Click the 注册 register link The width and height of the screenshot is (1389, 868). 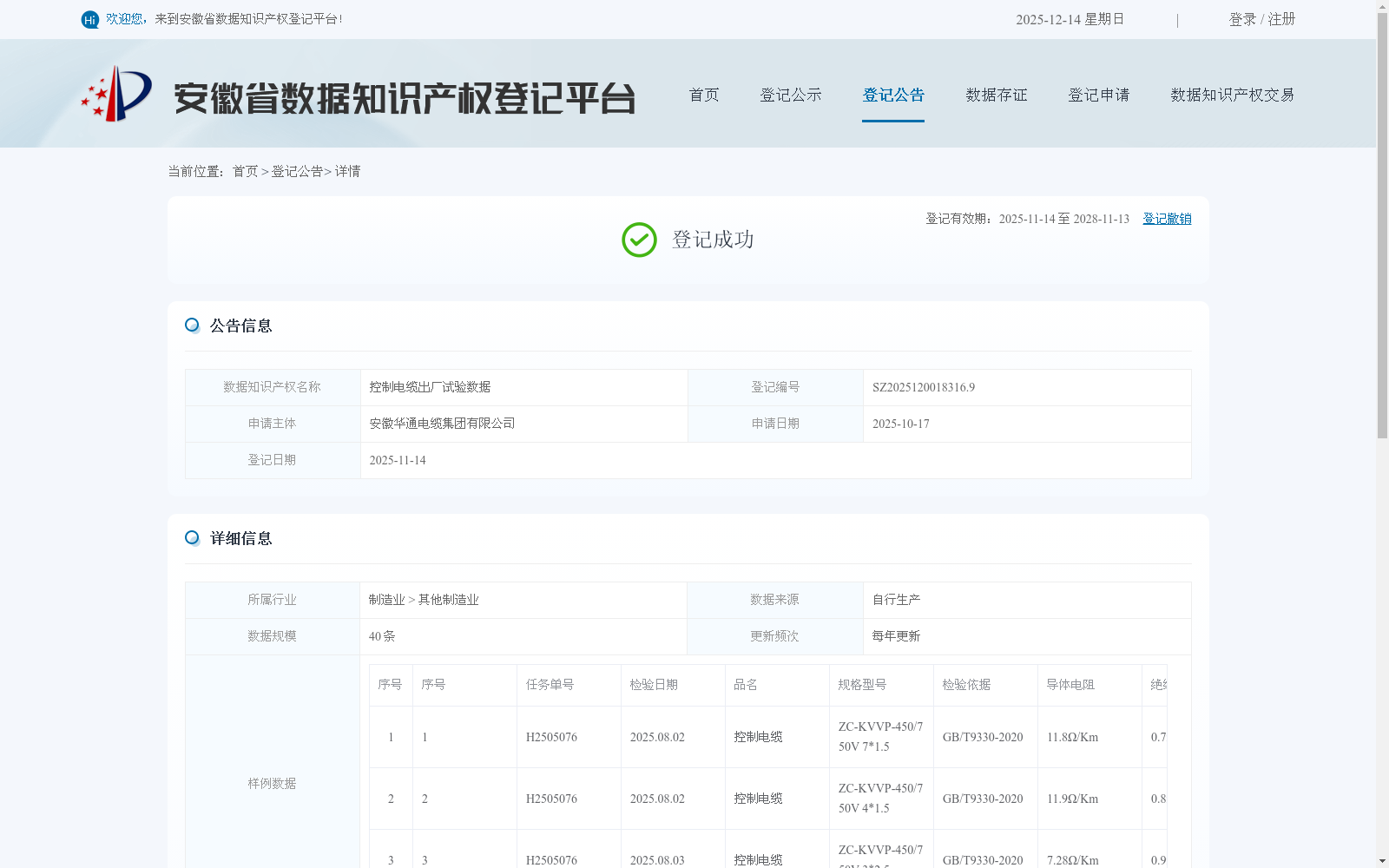pyautogui.click(x=1281, y=19)
